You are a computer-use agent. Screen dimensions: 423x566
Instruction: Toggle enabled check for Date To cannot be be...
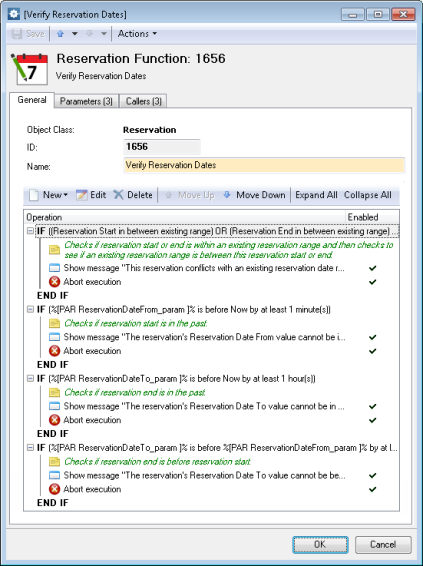click(x=372, y=475)
